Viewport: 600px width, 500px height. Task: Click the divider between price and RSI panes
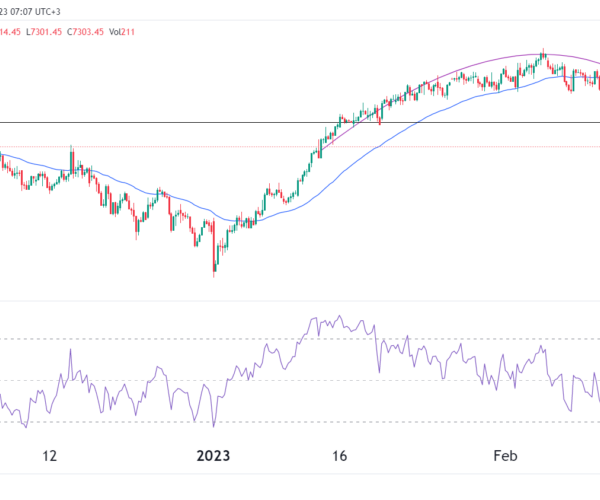(300, 301)
